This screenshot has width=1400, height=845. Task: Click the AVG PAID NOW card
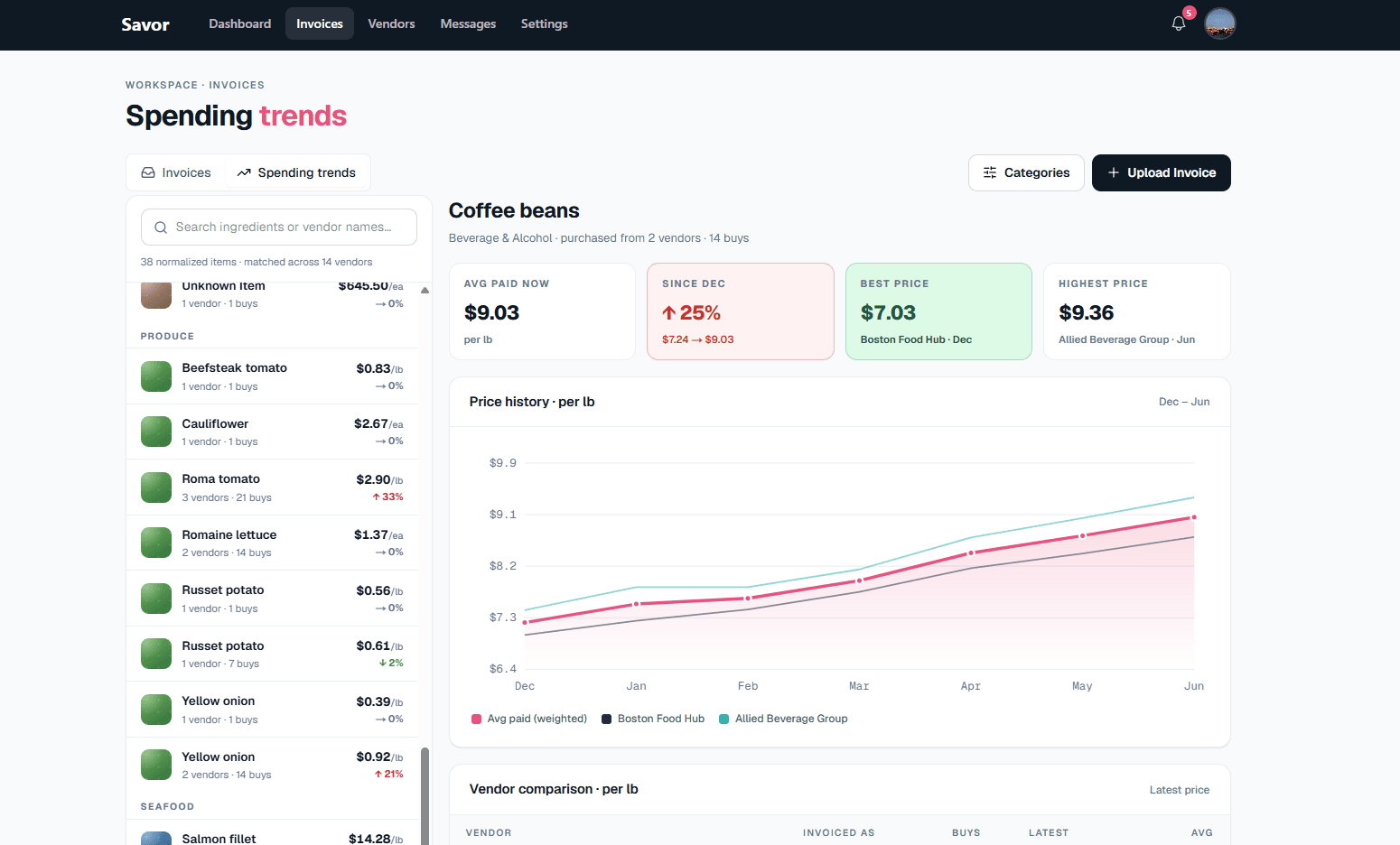(542, 311)
